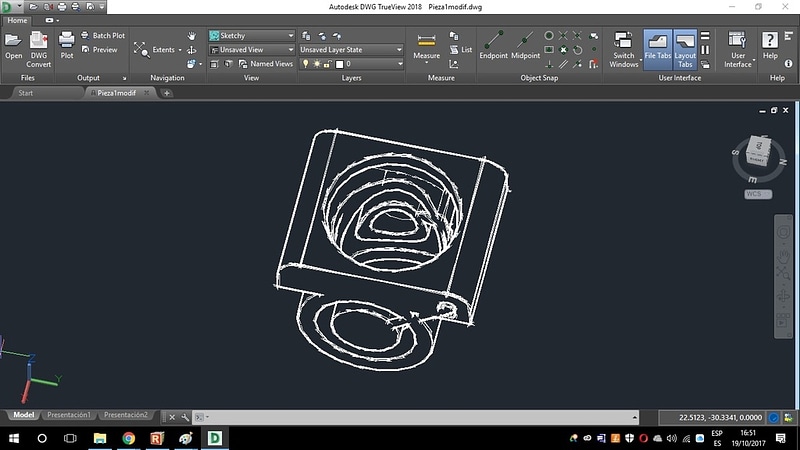Click the coordinates readout 22.5123, -30.3341
Screen dimensions: 800x450
720,417
